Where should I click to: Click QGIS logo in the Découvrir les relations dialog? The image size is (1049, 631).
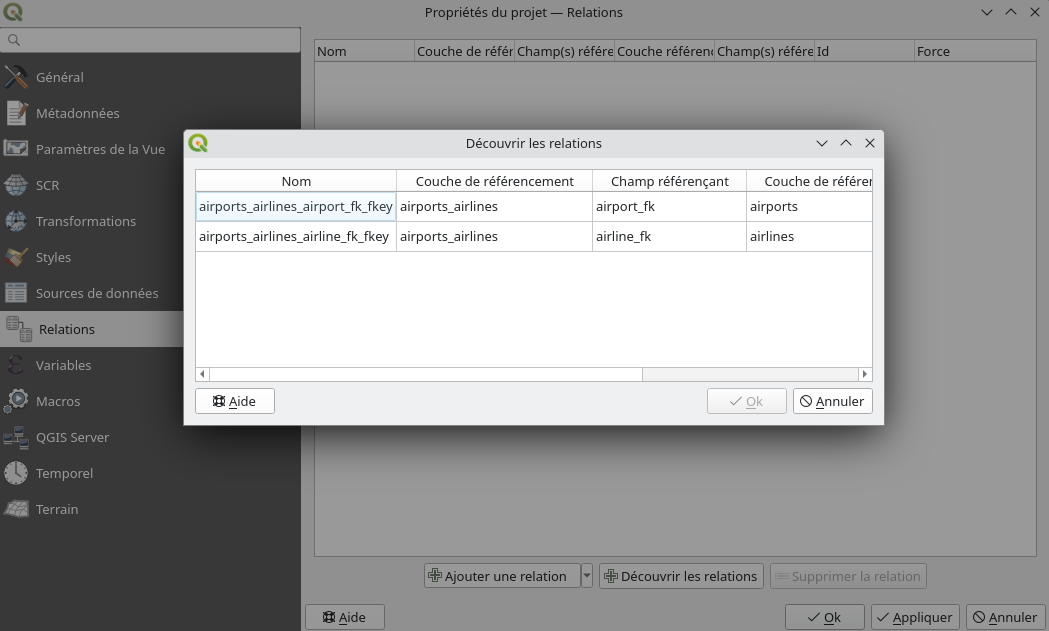[198, 143]
